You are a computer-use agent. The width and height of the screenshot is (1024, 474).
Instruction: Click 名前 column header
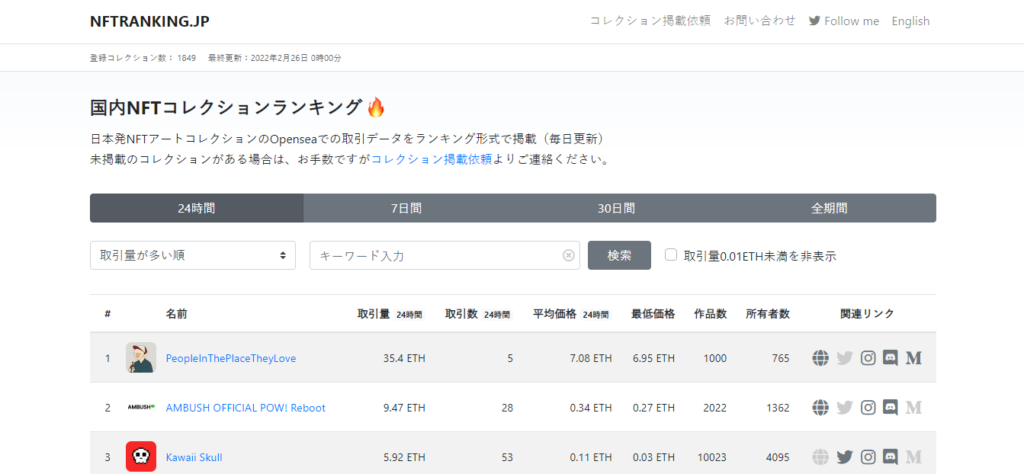coord(176,314)
